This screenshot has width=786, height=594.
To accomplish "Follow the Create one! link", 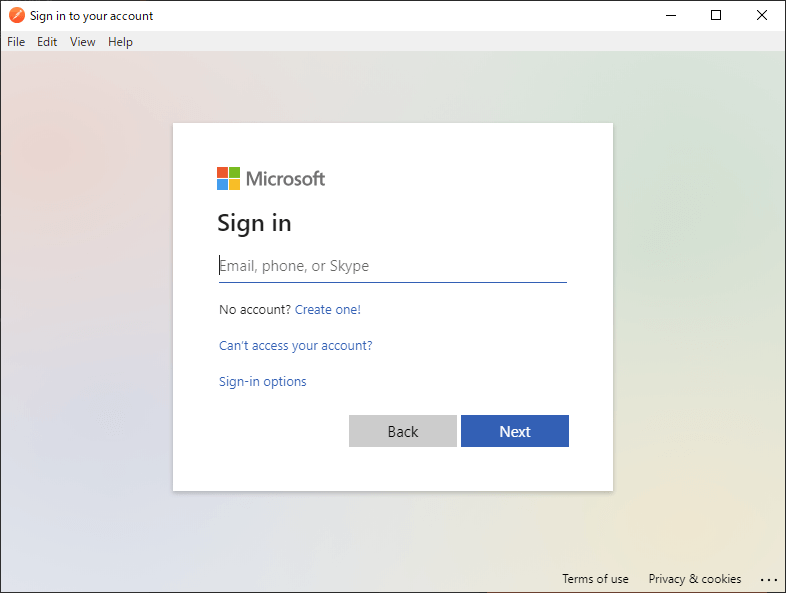I will (x=328, y=310).
